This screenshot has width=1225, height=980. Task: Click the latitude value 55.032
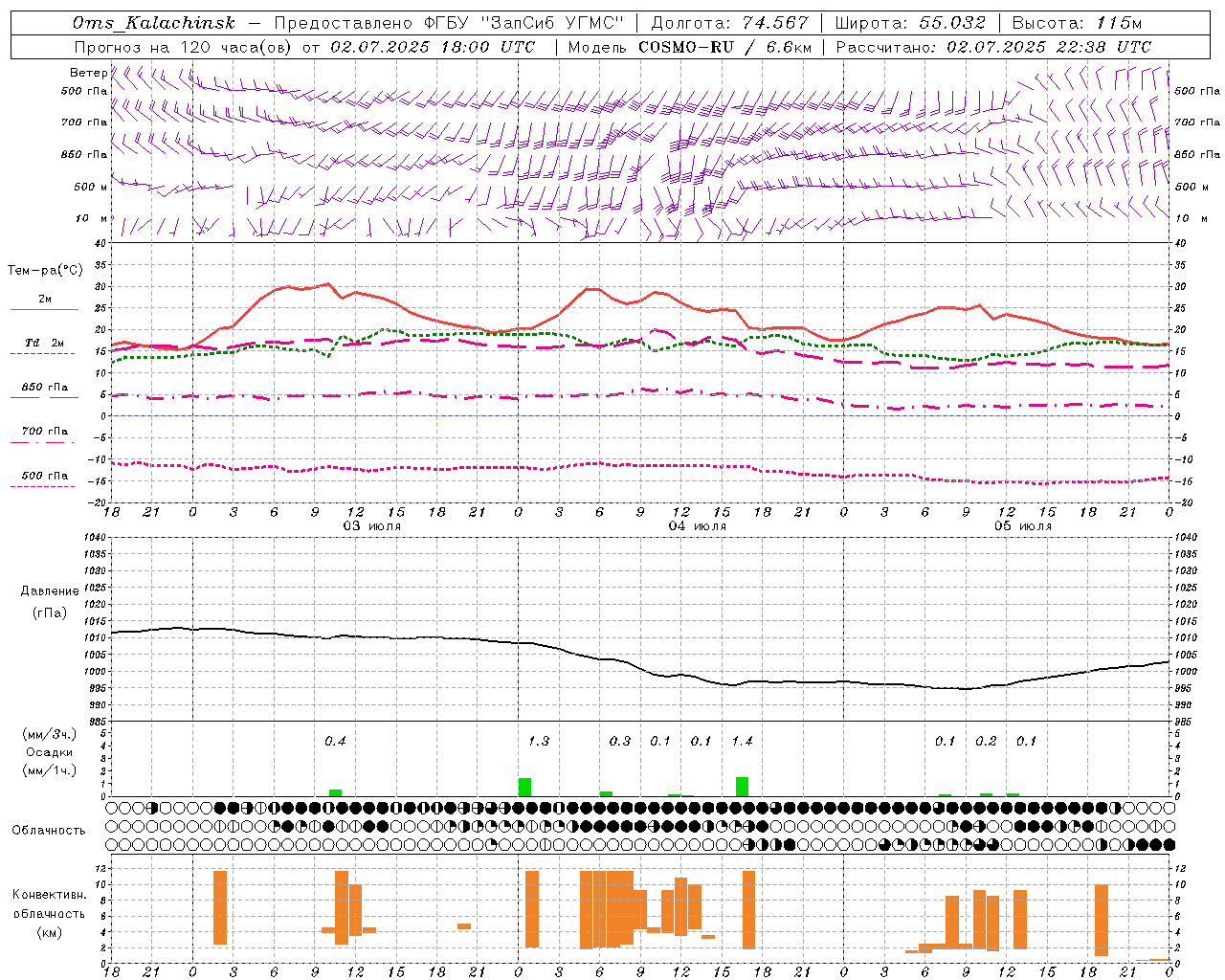pos(950,23)
